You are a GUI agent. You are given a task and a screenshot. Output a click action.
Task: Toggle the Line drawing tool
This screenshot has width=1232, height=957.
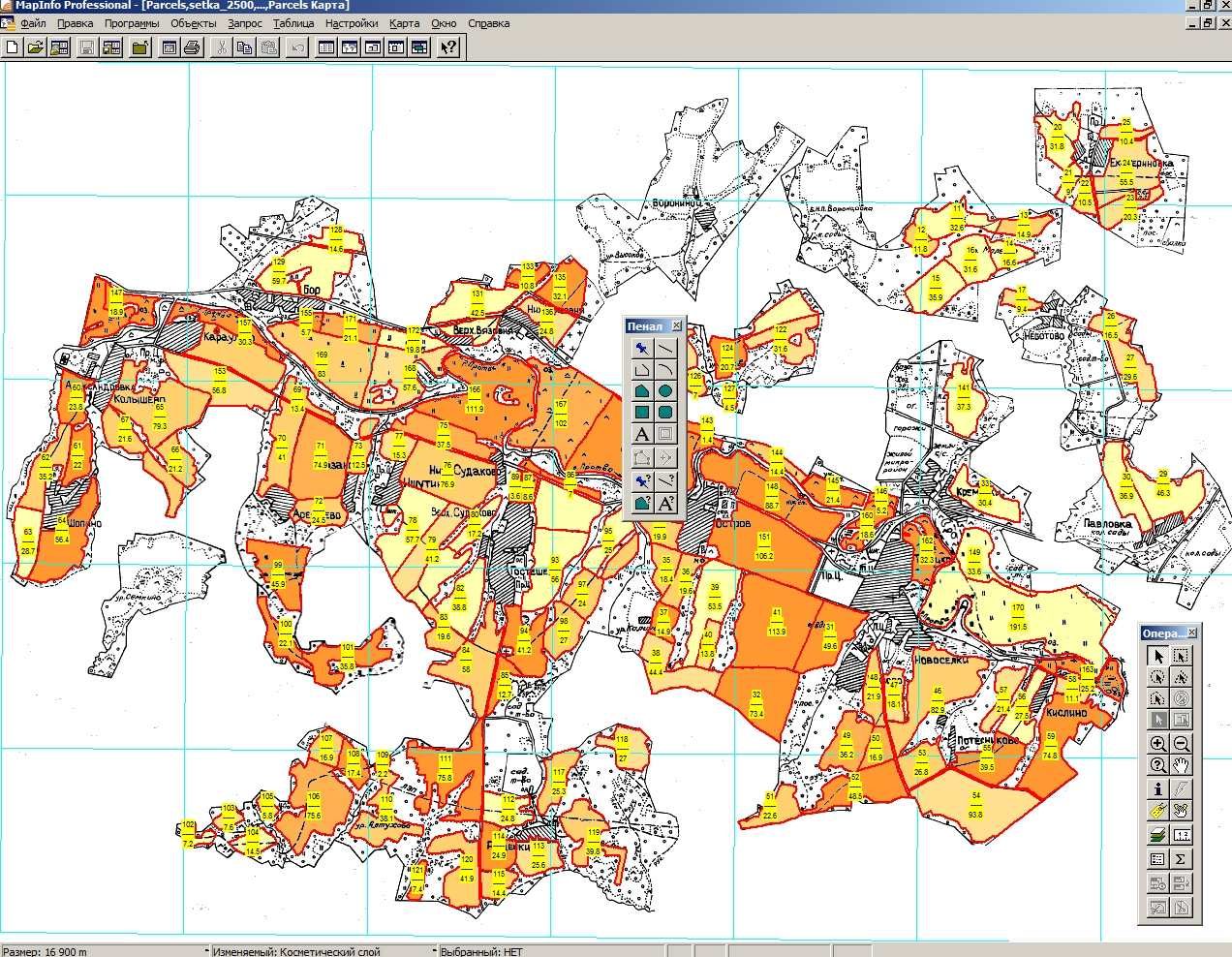666,348
